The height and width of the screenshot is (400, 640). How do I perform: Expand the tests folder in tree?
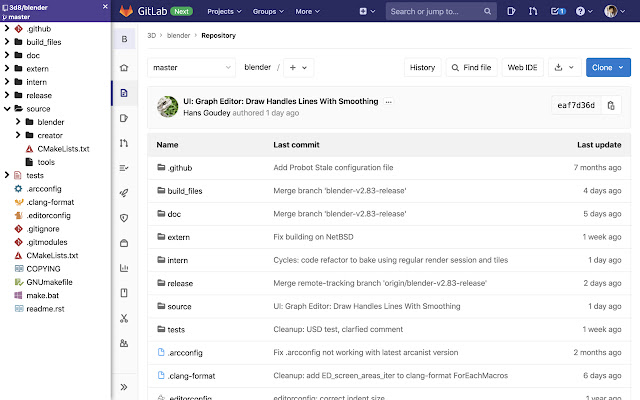[7, 175]
